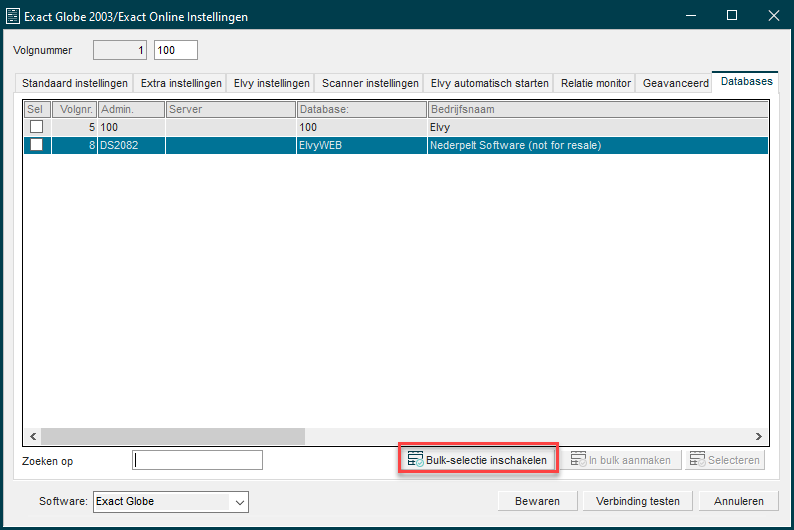Switch to Standaard instellingen tab
The image size is (794, 530).
coord(74,83)
